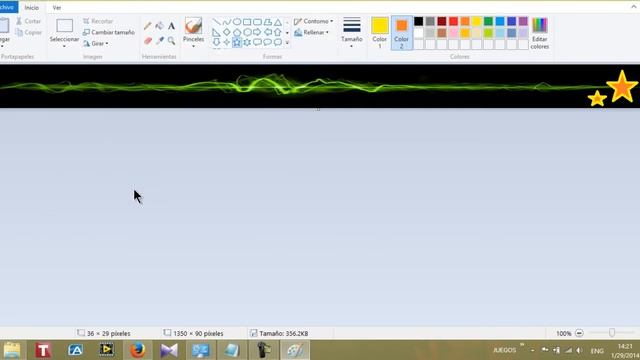Open the Seleccionar dropdown arrow
The image size is (640, 360).
64,46
